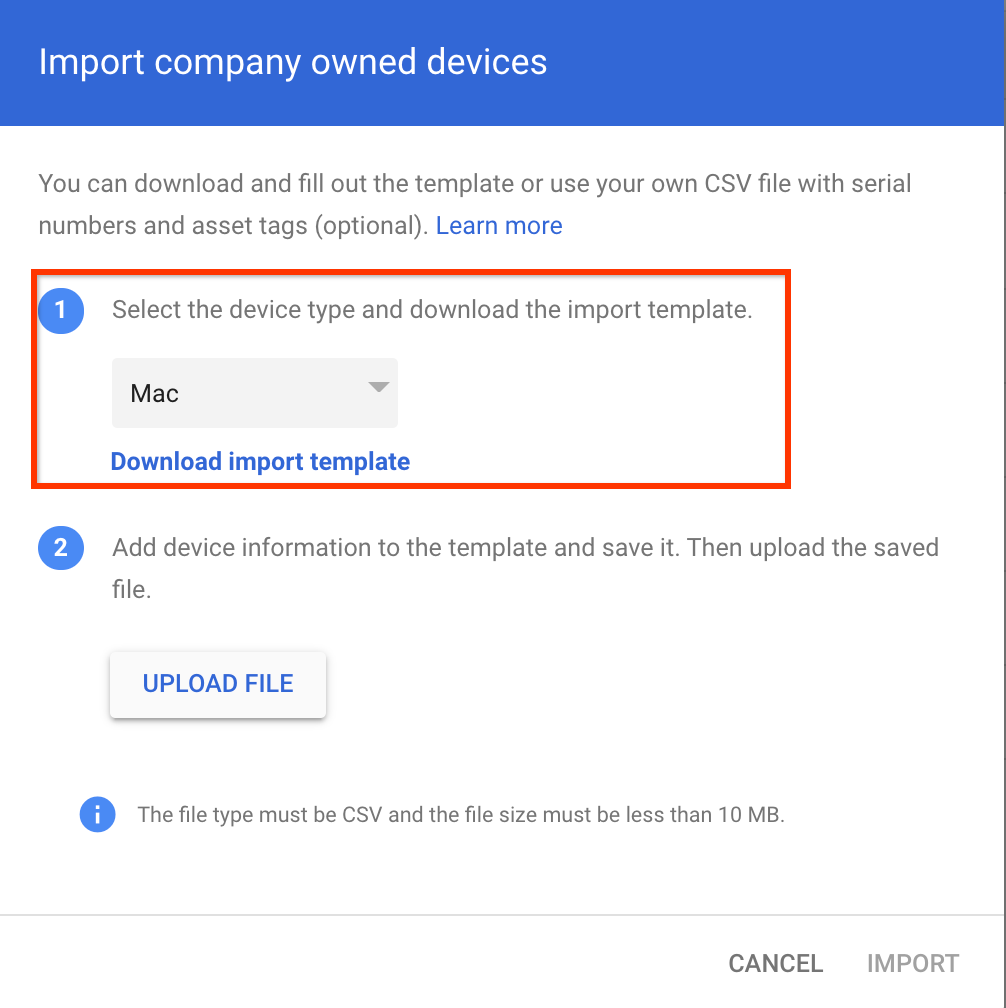Click the Select the device type instruction
The image size is (1006, 1008).
[432, 310]
